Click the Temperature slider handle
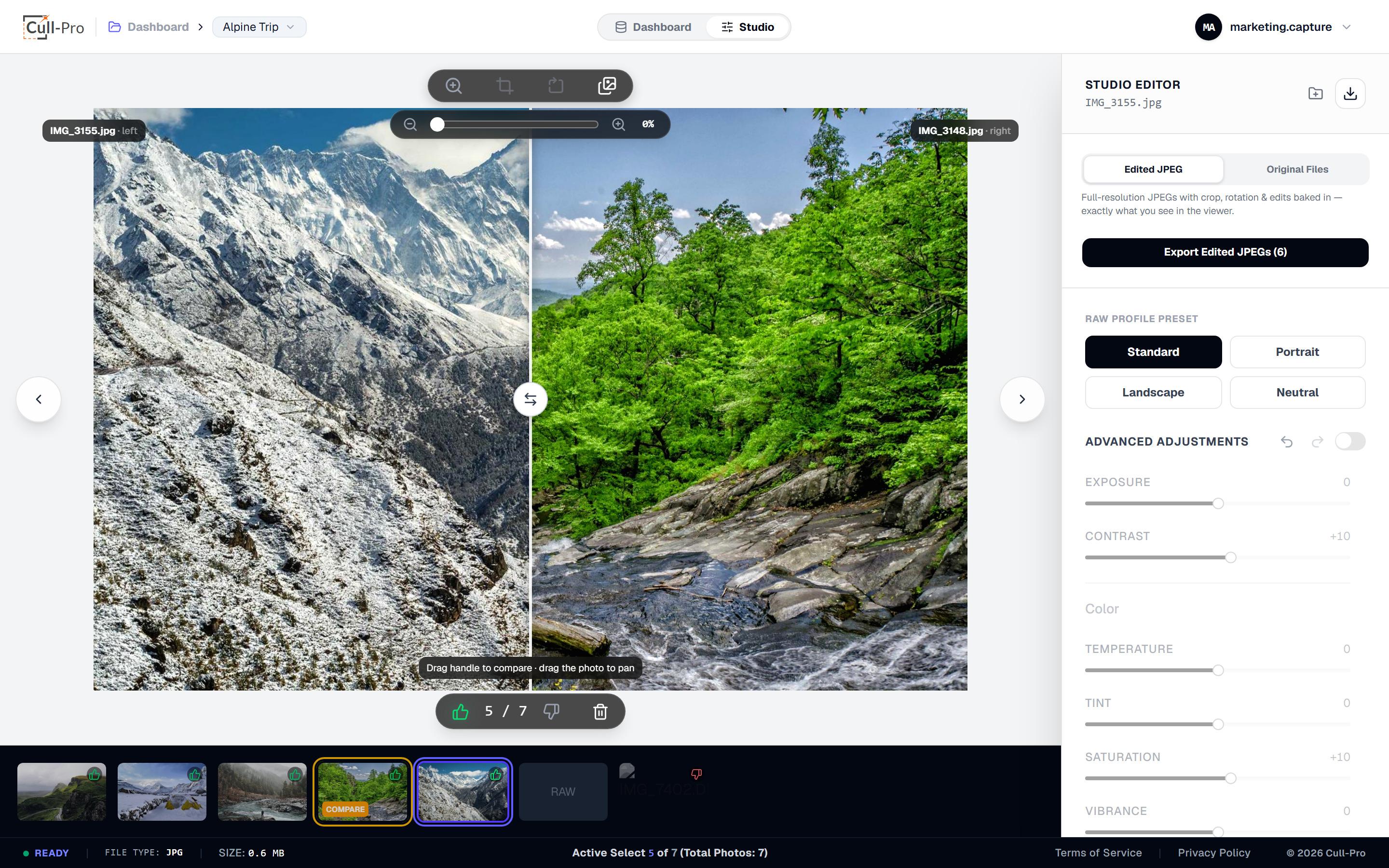1389x868 pixels. coord(1218,670)
